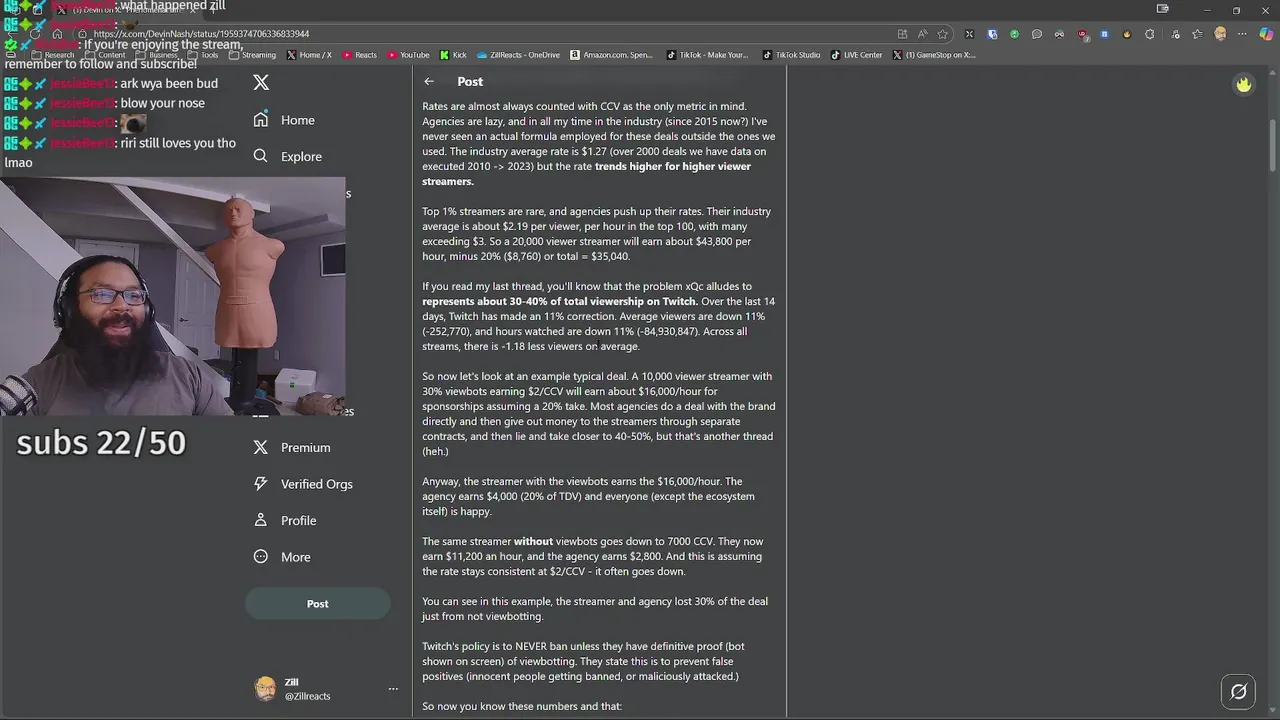Screen dimensions: 1280x720
Task: Open browser settings and more menu
Action: point(1242,34)
